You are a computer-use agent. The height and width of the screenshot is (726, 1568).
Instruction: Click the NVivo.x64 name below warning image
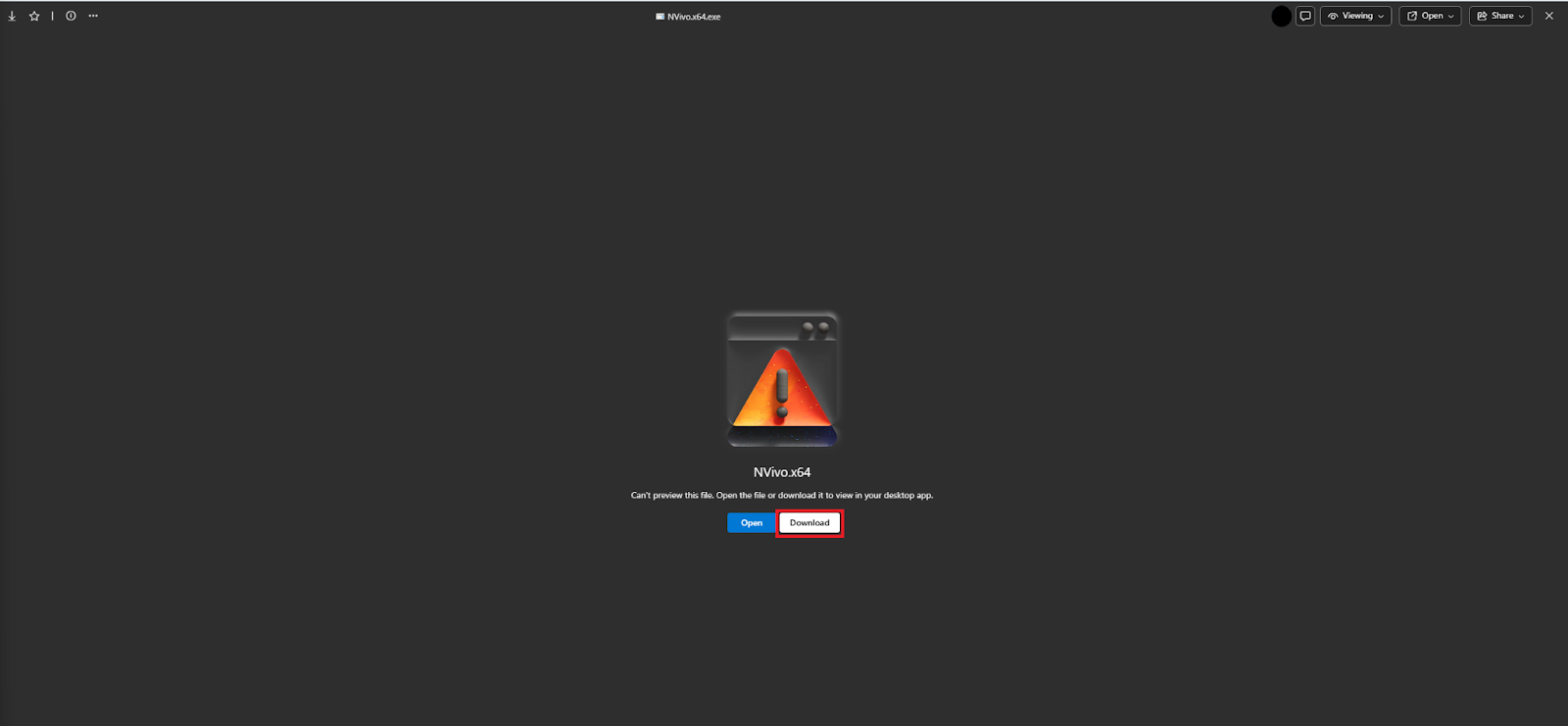pos(782,472)
